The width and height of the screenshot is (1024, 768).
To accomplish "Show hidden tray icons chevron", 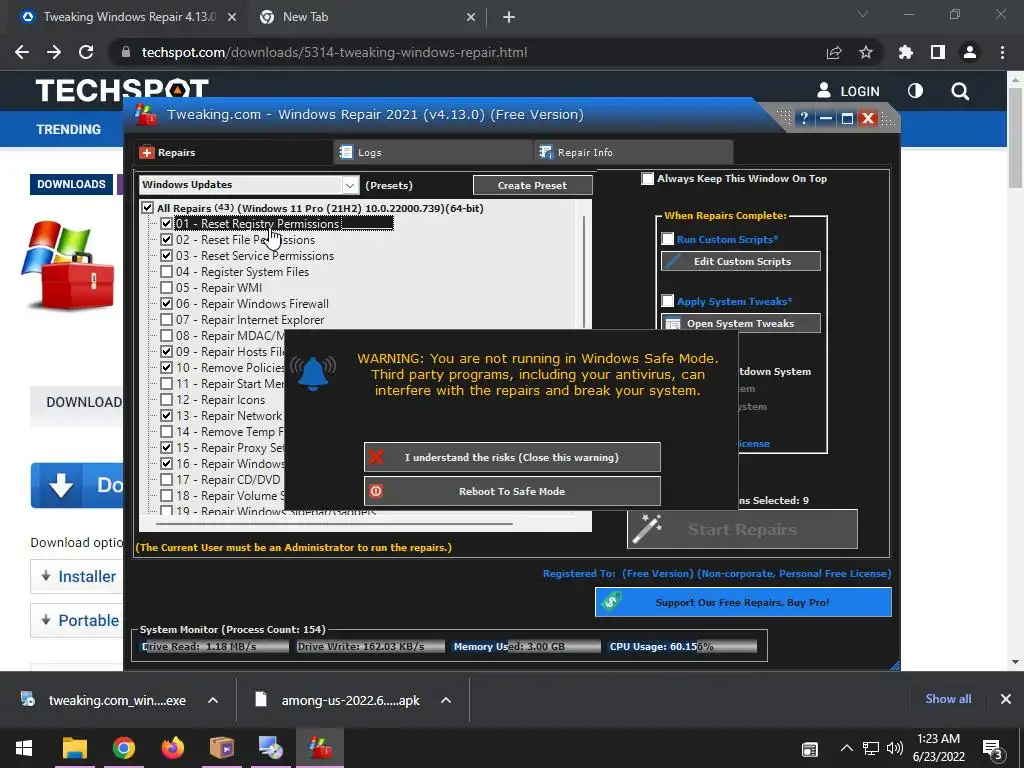I will pyautogui.click(x=846, y=748).
